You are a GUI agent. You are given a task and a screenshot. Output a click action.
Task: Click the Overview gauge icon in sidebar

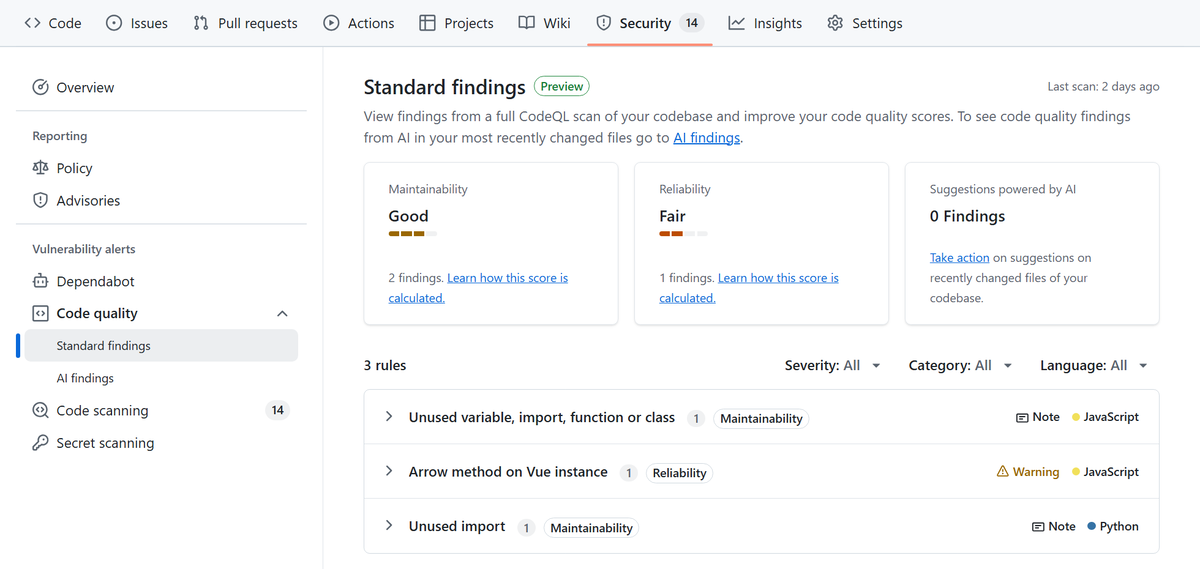pos(41,88)
